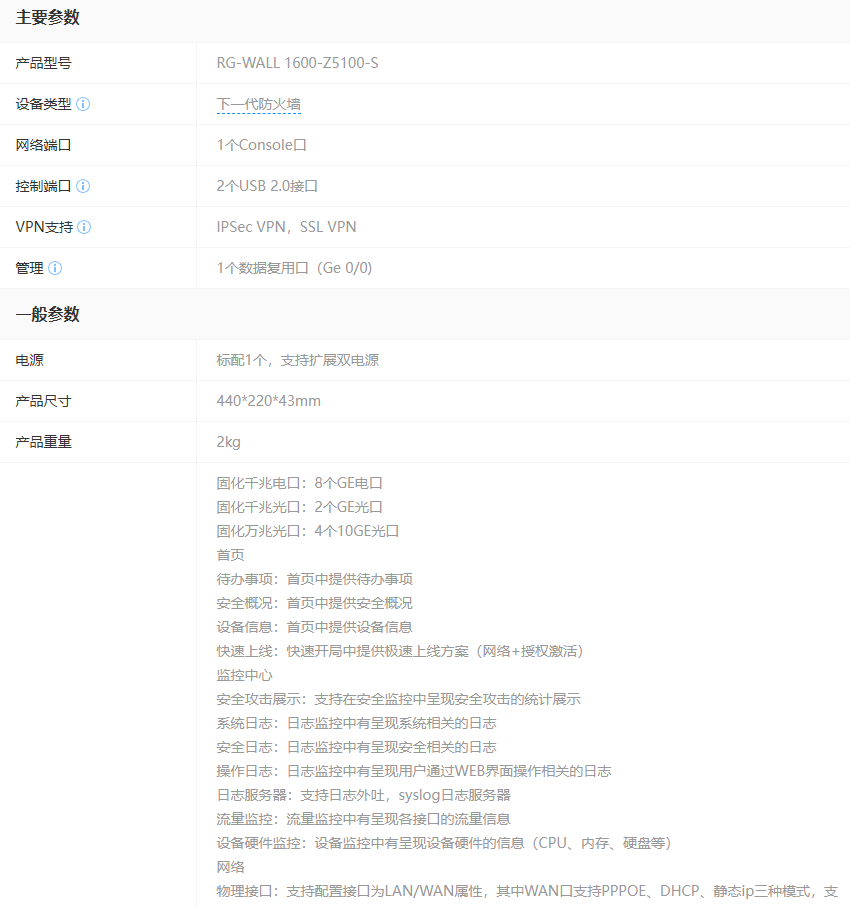Select the value 1个Console口
This screenshot has width=850, height=907.
tap(262, 145)
